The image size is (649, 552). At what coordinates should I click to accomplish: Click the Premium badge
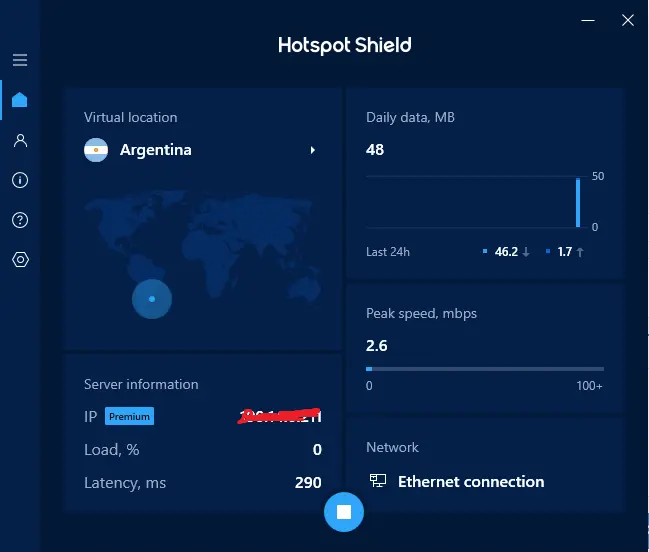(130, 416)
